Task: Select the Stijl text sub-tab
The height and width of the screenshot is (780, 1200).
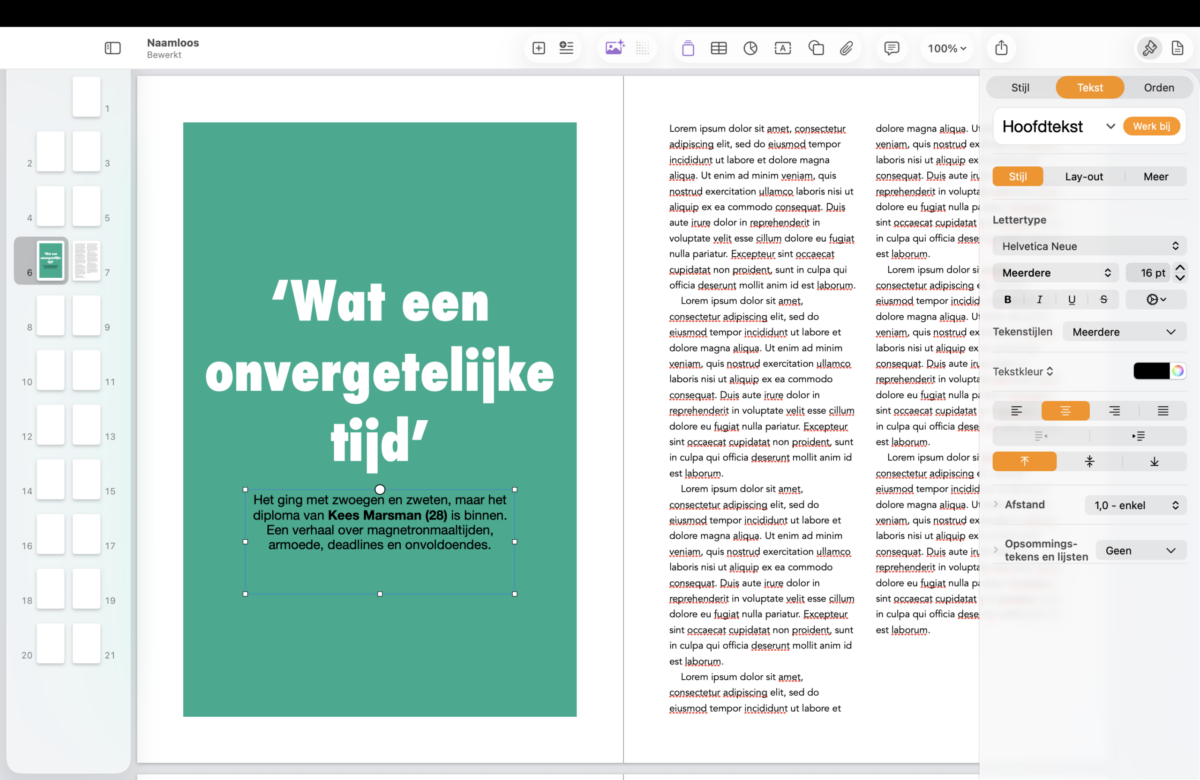Action: click(1018, 176)
